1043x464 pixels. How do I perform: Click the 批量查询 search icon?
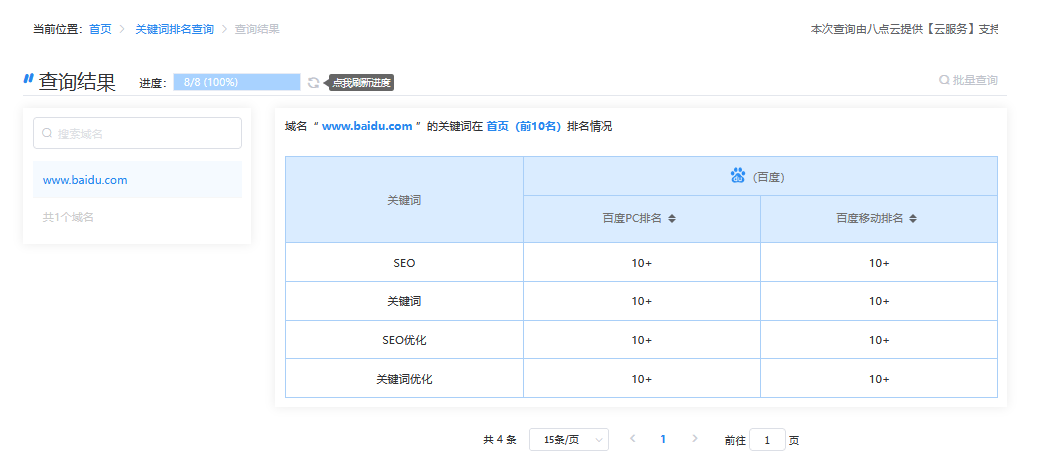943,80
